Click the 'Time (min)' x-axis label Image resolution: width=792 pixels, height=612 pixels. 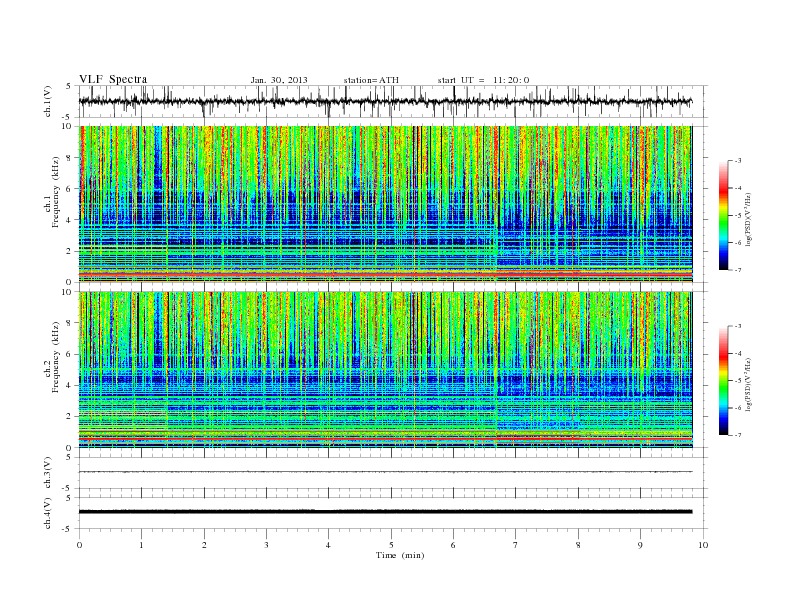400,555
